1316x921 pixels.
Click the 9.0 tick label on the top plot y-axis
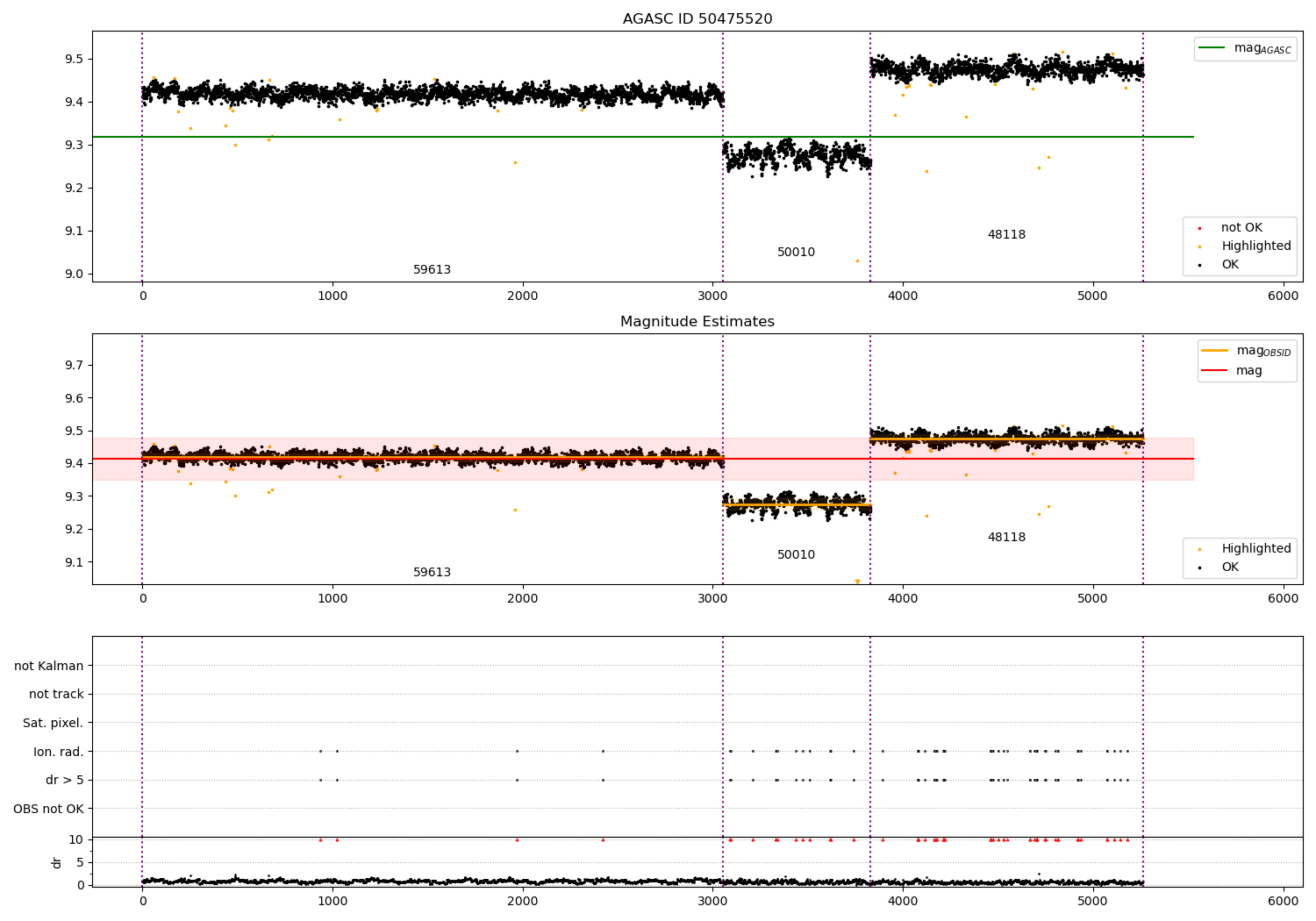(73, 275)
